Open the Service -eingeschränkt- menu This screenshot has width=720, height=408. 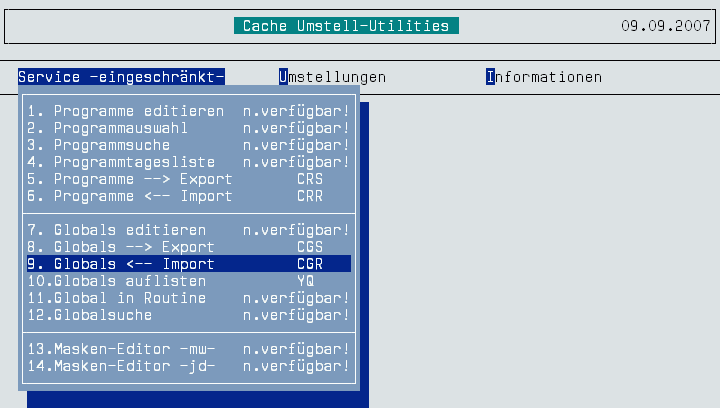[x=121, y=77]
